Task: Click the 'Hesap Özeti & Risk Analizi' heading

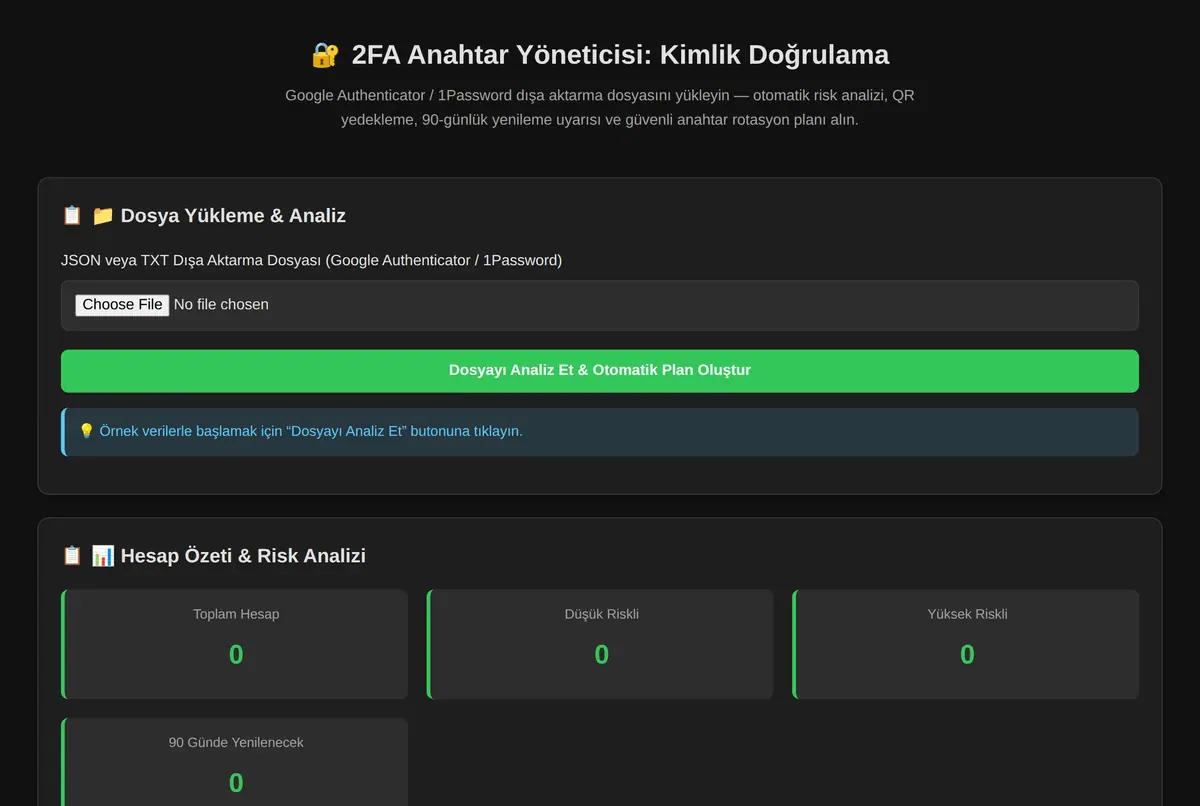Action: 243,555
